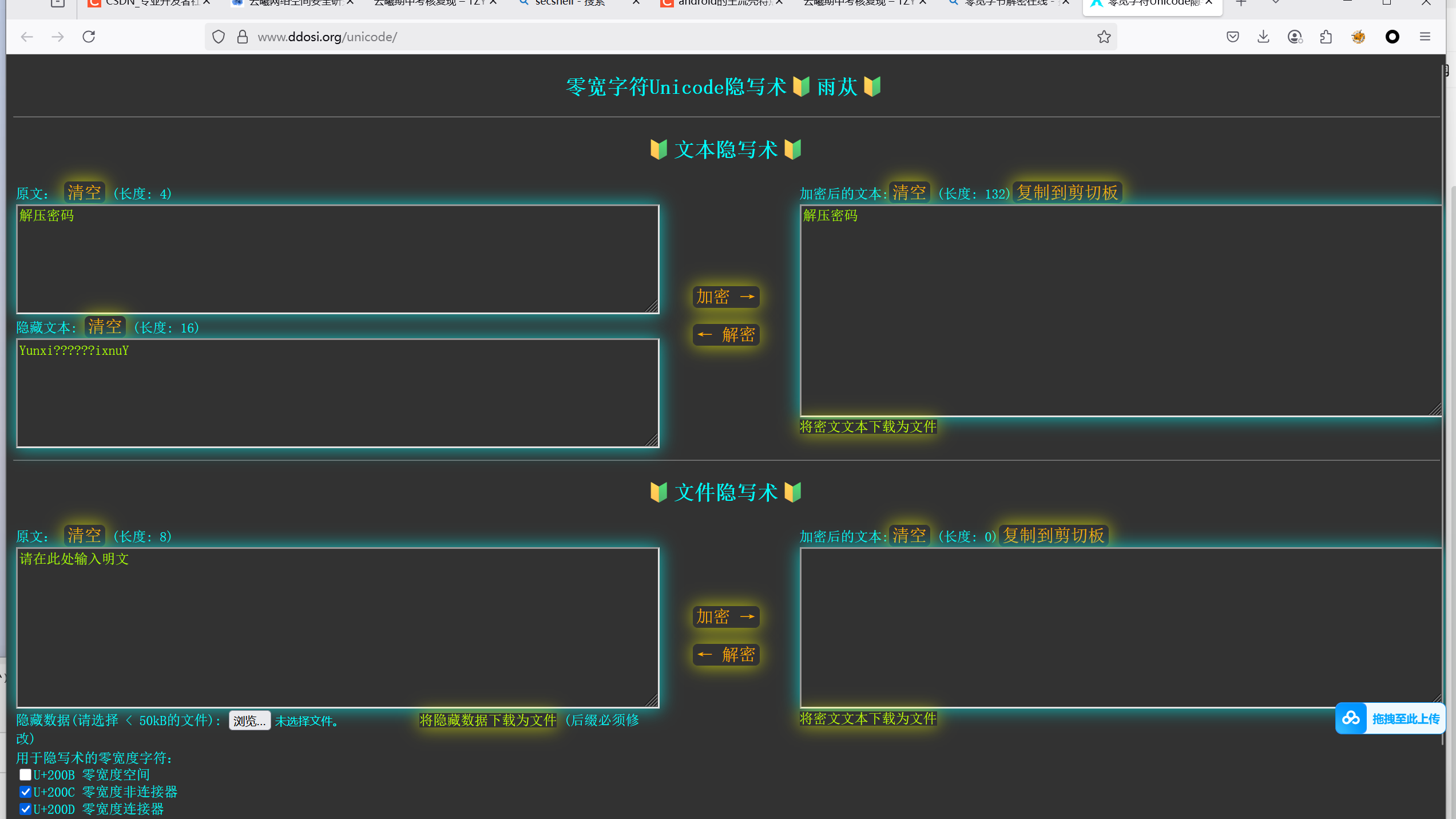
Task: Click the Save to Pocket icon
Action: tap(1232, 37)
